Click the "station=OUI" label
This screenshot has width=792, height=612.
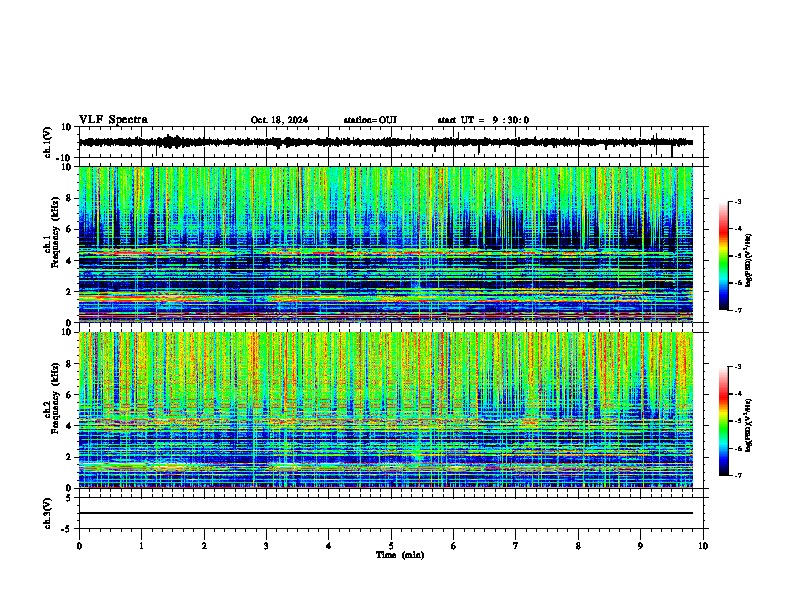370,120
